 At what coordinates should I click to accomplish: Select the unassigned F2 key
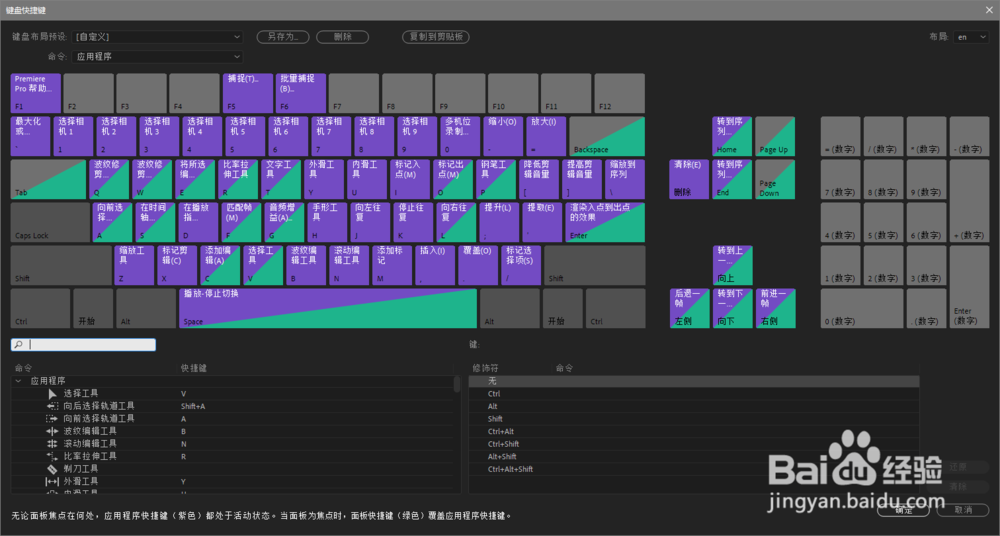tap(89, 93)
